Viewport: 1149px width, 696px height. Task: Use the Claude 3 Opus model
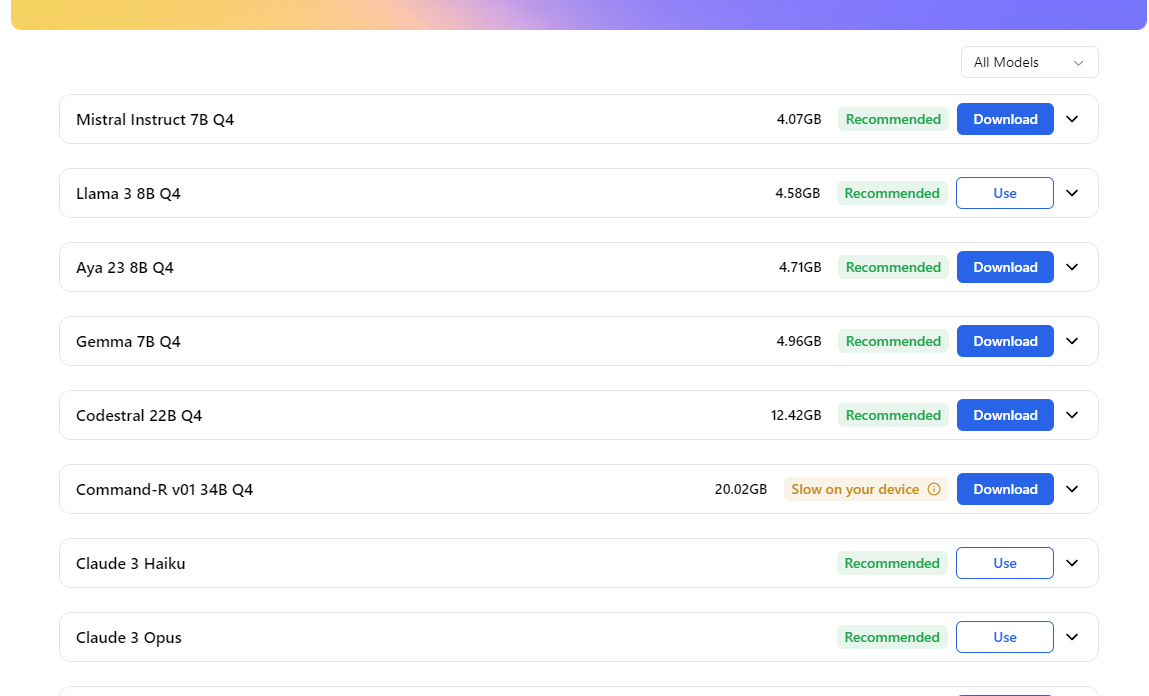pyautogui.click(x=1004, y=637)
